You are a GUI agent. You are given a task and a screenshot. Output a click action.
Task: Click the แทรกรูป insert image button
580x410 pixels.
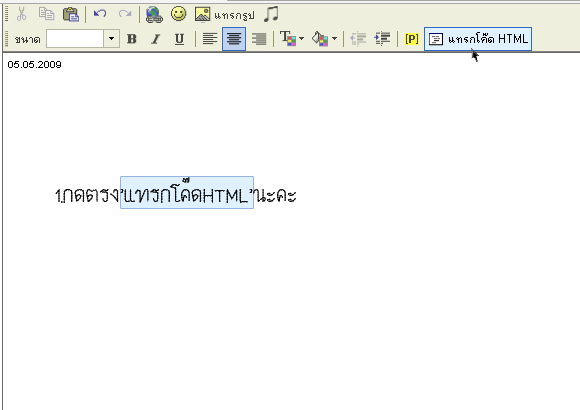tap(225, 14)
